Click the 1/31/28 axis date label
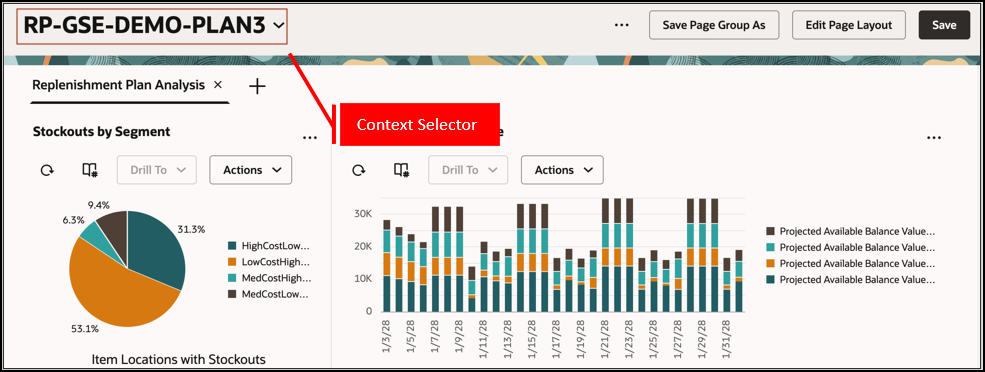Viewport: 985px width, 372px height. click(x=727, y=340)
